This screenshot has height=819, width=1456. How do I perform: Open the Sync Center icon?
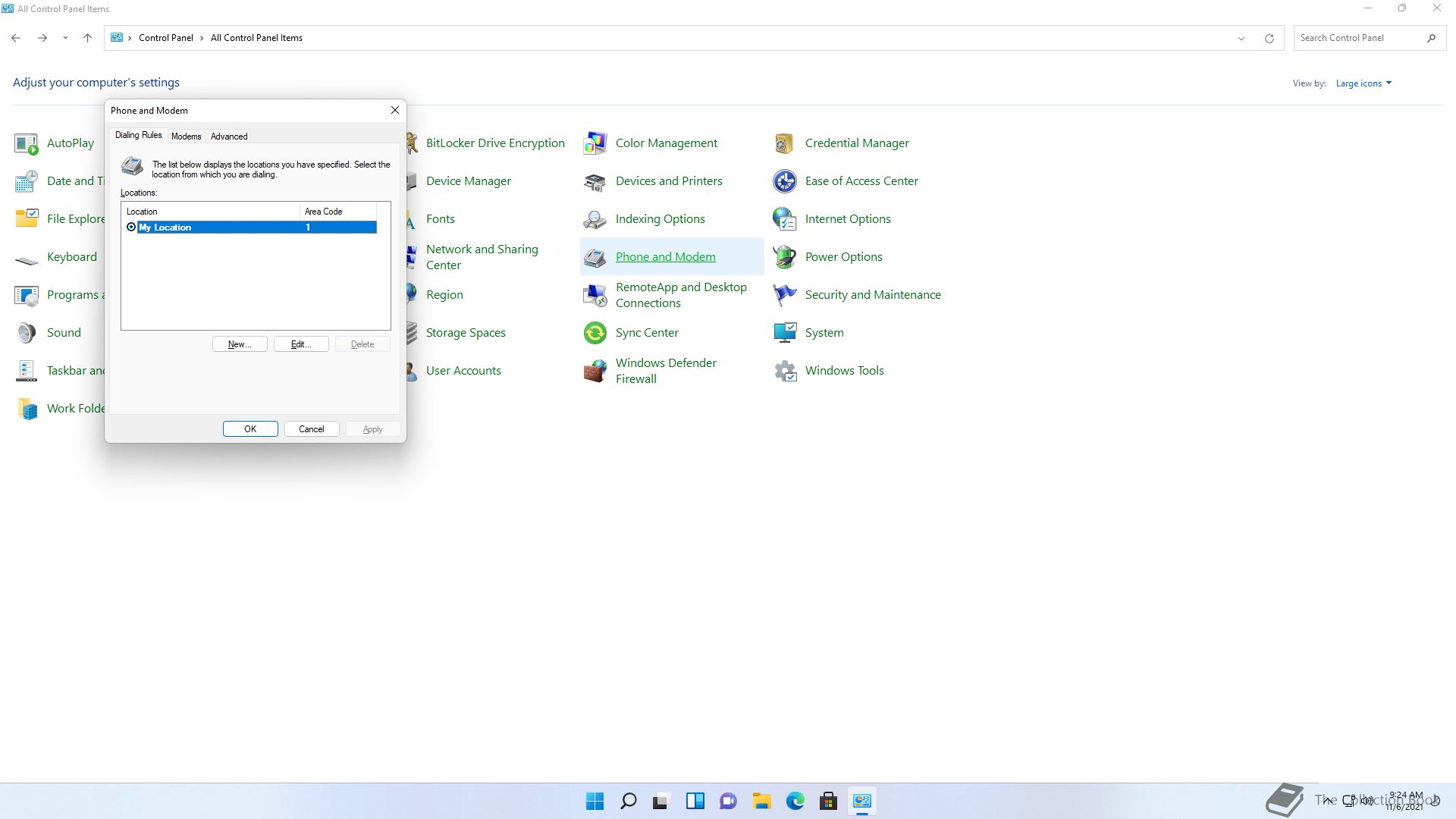(595, 333)
